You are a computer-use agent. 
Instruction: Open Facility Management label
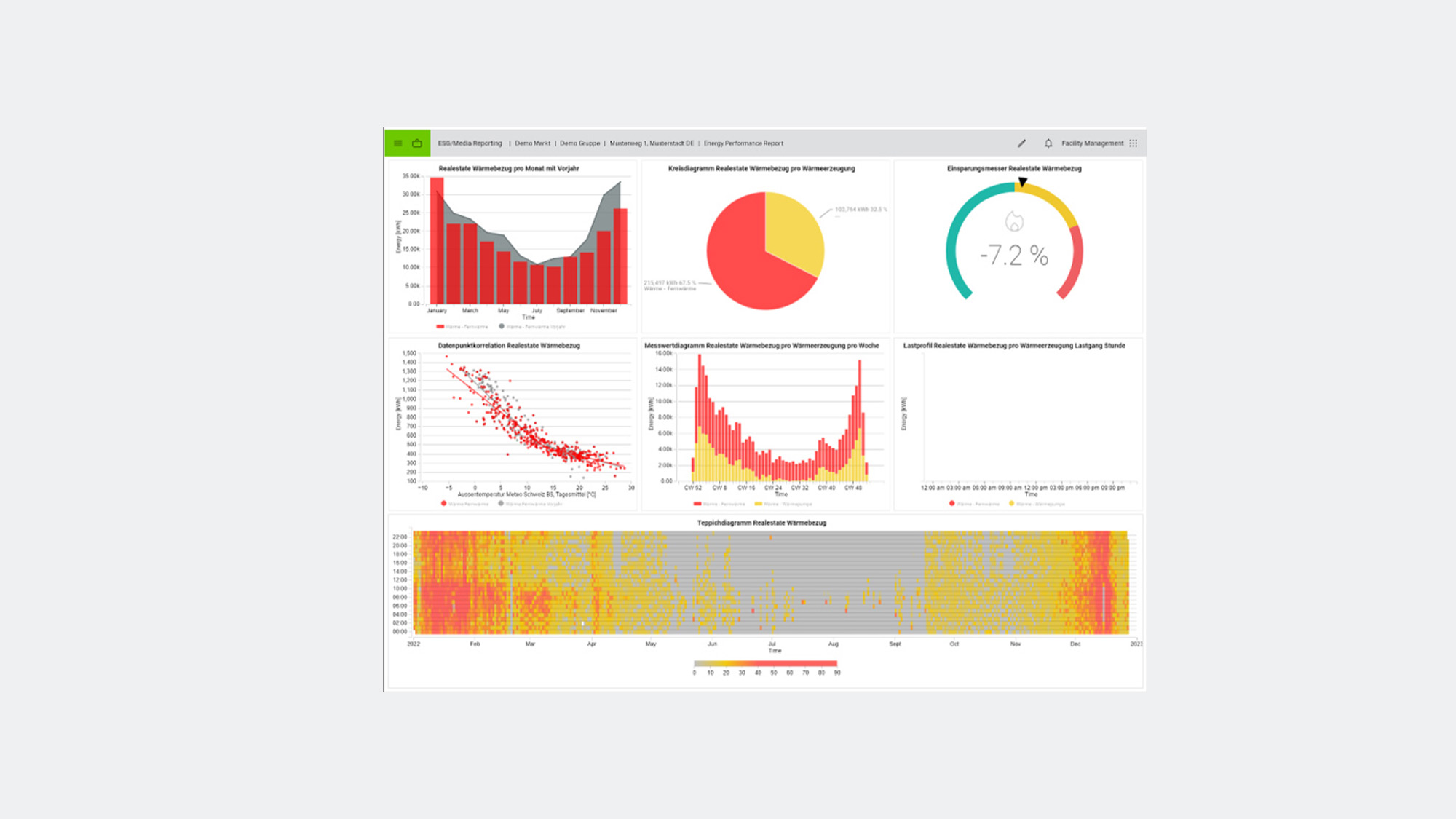tap(1092, 143)
